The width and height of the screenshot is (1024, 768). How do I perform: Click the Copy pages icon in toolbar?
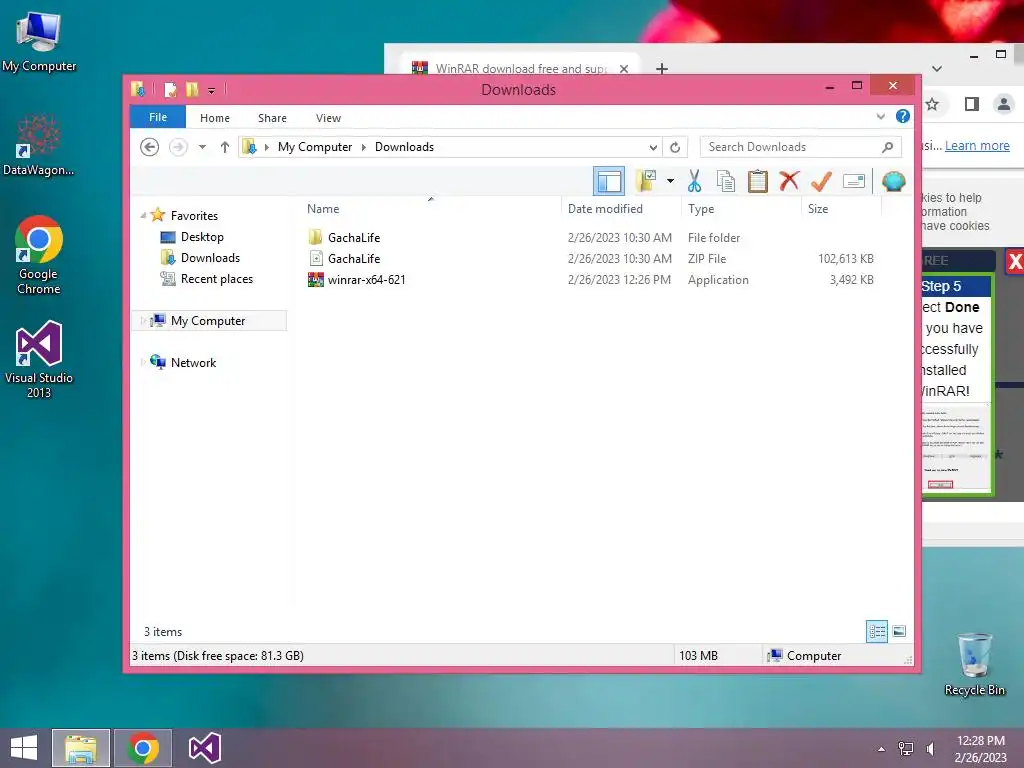click(726, 181)
